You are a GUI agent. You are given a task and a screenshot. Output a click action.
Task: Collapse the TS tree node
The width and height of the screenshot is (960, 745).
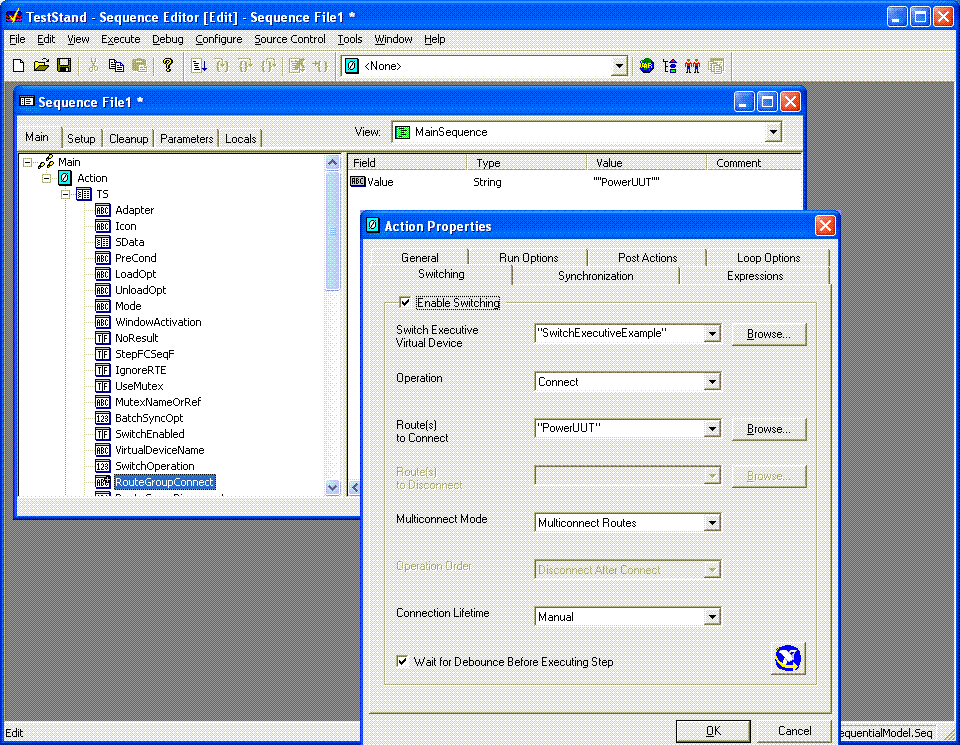pyautogui.click(x=66, y=194)
